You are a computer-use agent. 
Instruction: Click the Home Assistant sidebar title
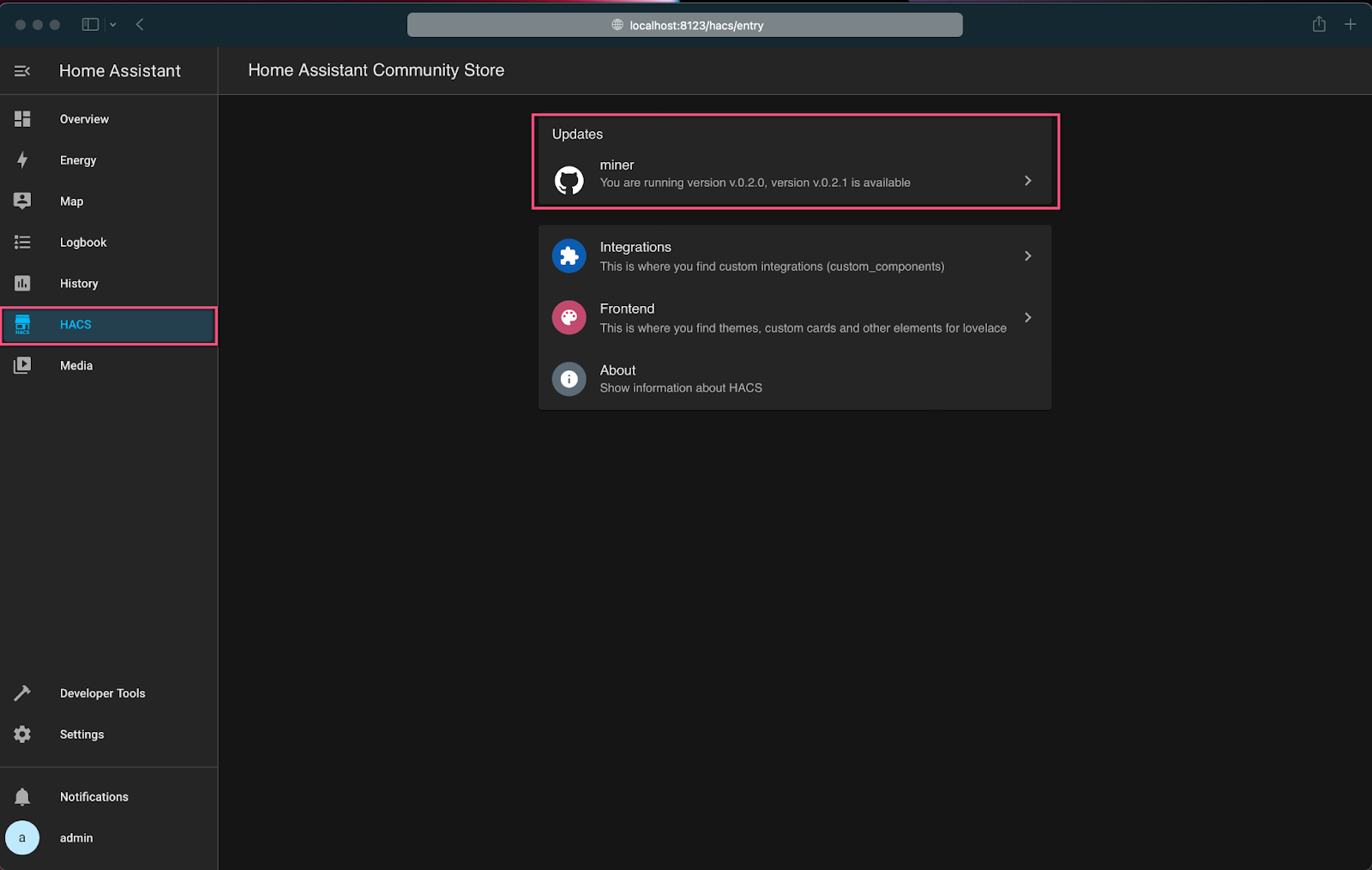120,71
